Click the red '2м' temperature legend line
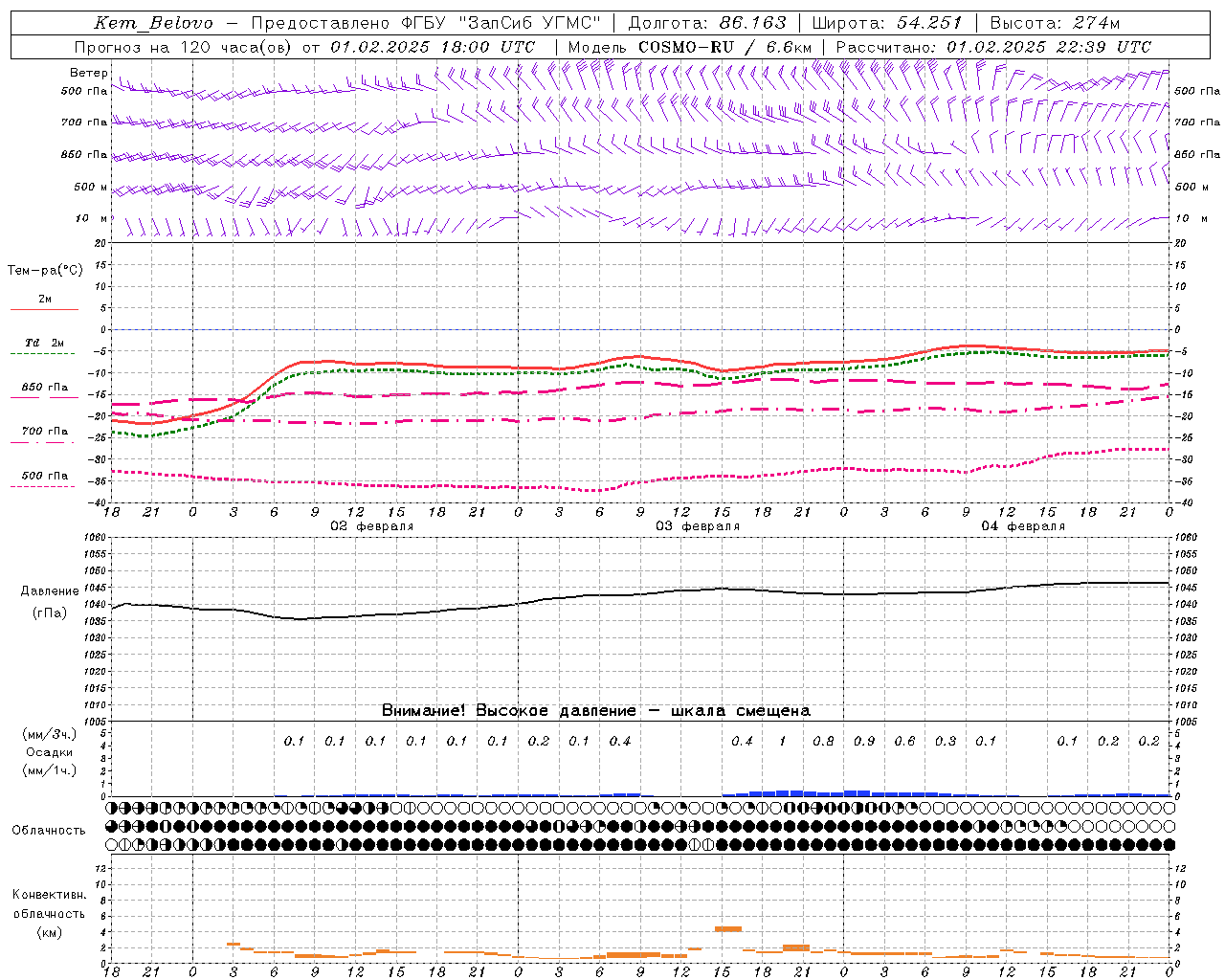1225x980 pixels. coord(44,309)
